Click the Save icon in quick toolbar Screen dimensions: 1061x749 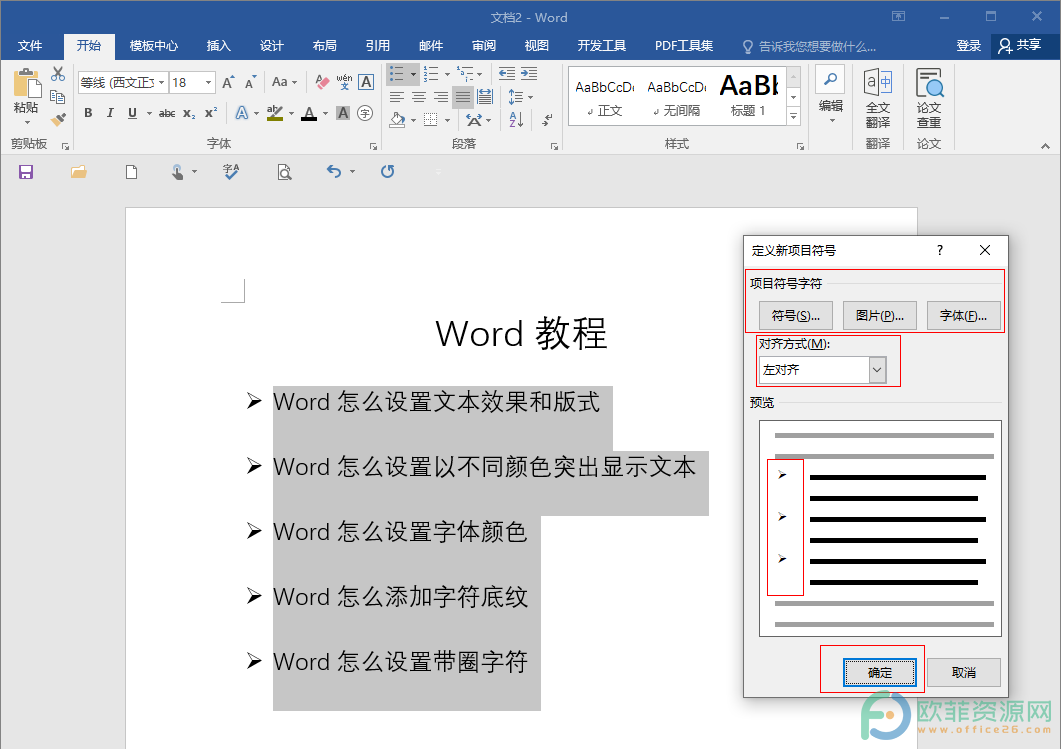(x=26, y=172)
